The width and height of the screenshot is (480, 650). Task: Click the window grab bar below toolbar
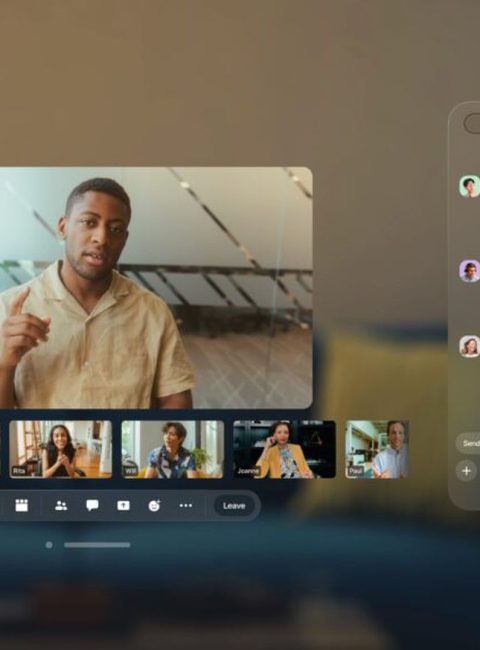(97, 545)
